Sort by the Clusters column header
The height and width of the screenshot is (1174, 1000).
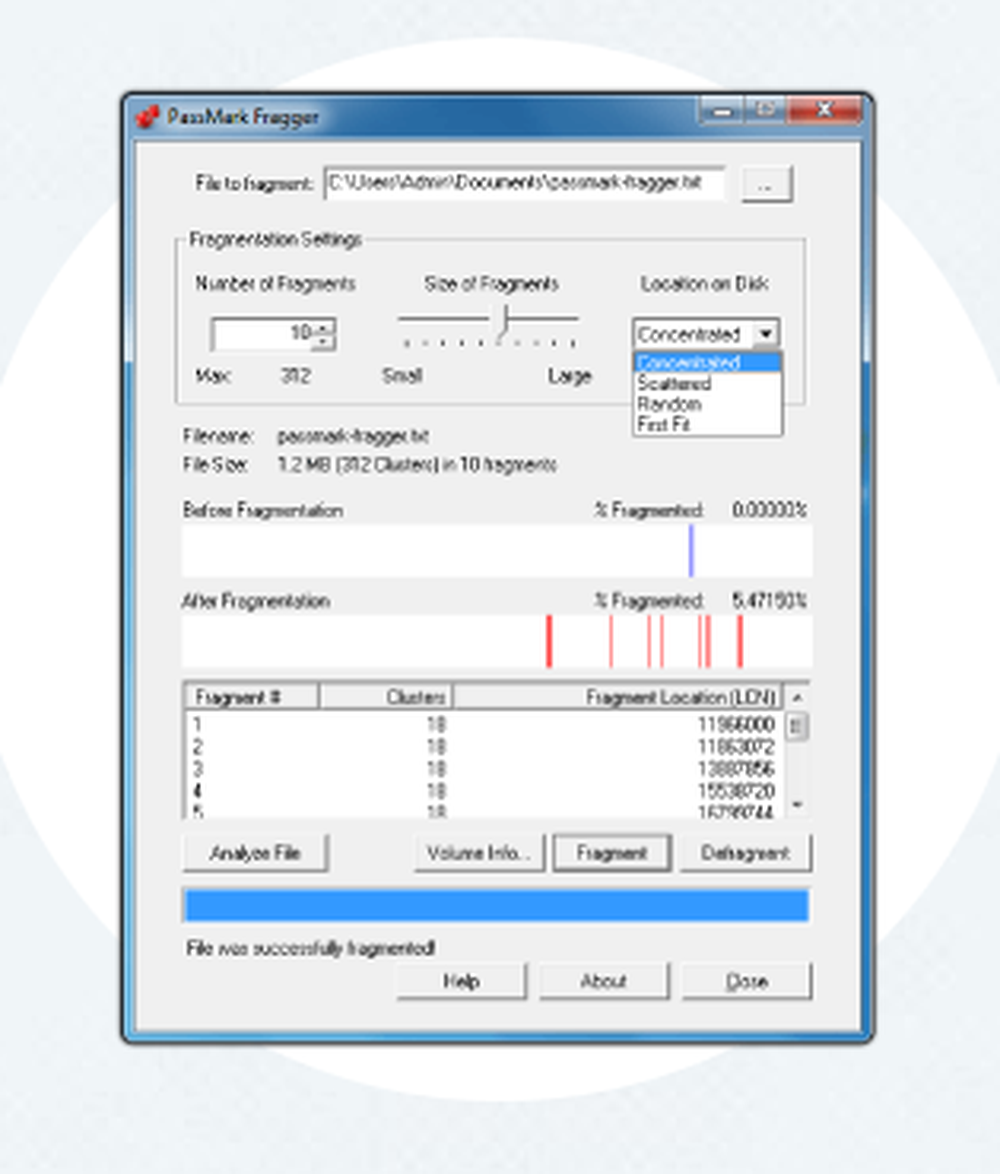[386, 697]
